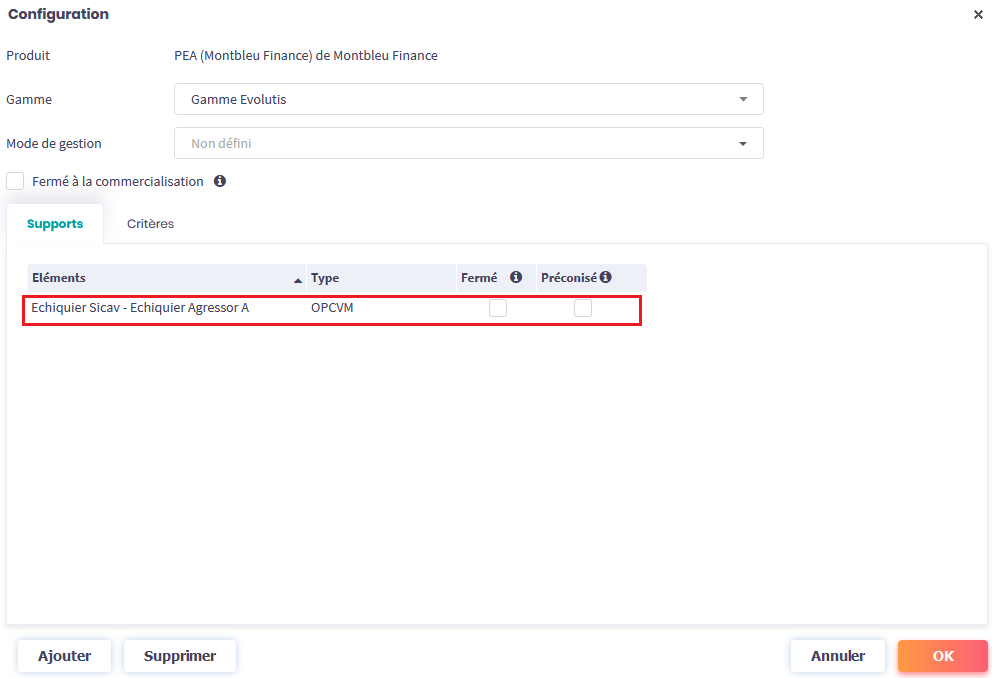Cancel with the Annuler button

837,656
